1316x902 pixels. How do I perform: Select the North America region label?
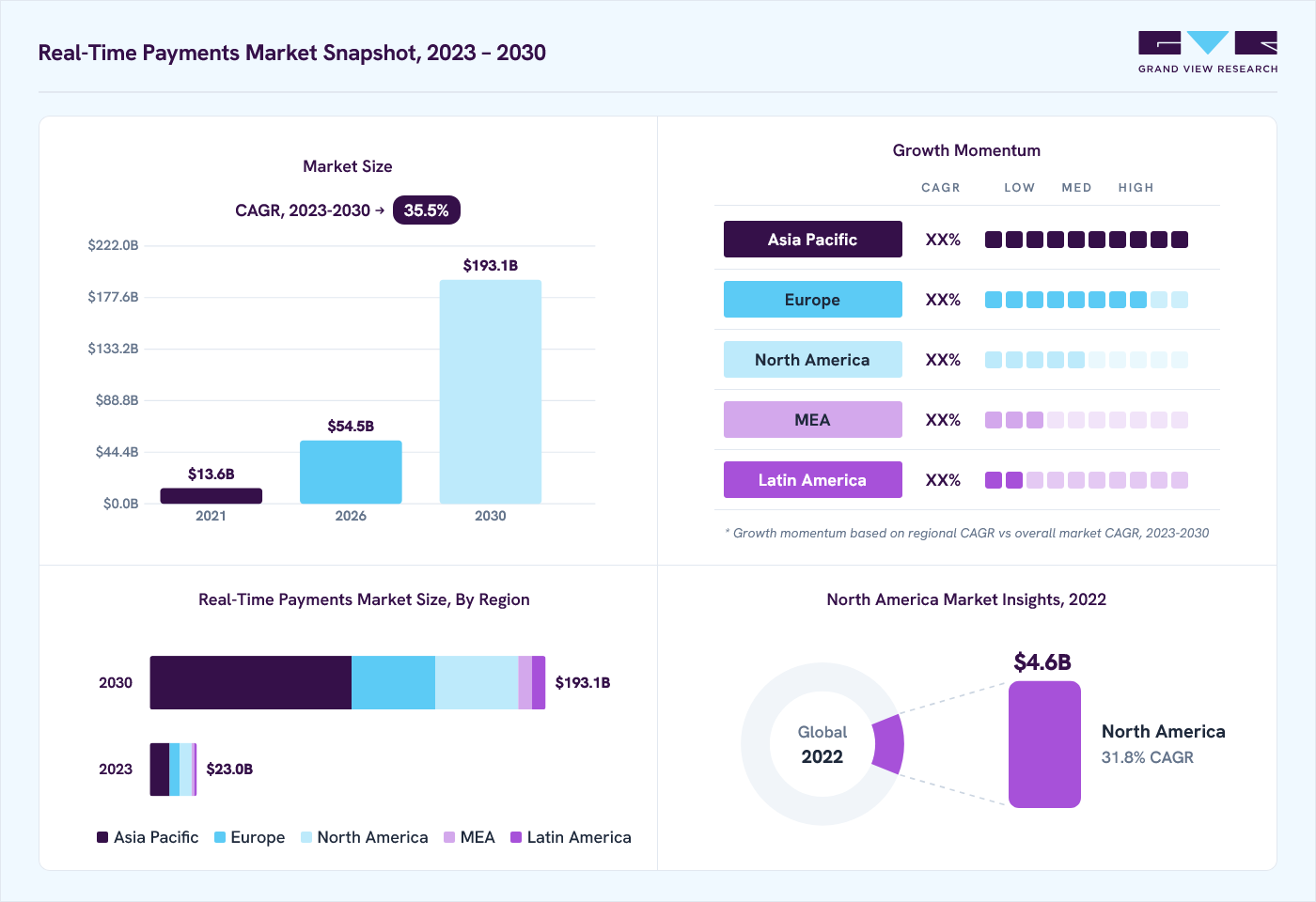pos(812,360)
